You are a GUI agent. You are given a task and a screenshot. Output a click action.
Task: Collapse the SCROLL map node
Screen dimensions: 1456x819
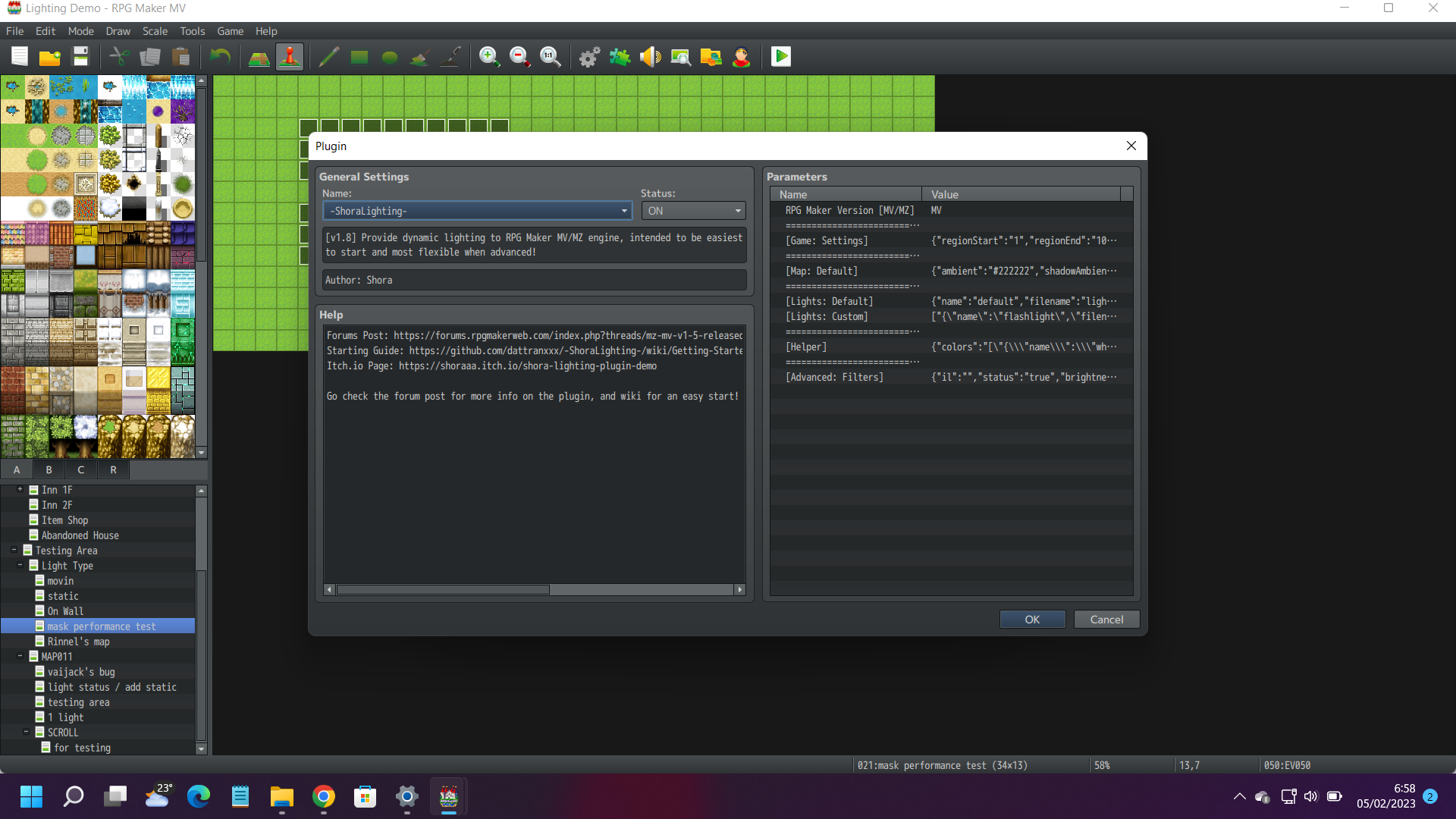pos(27,733)
